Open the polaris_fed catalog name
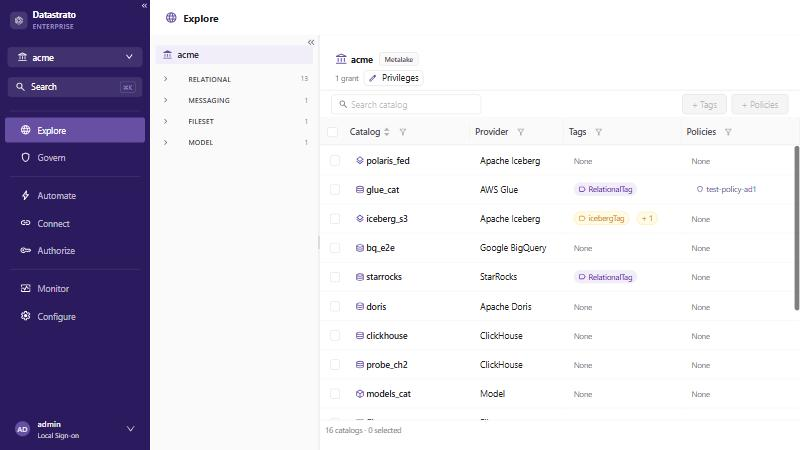 [388, 160]
